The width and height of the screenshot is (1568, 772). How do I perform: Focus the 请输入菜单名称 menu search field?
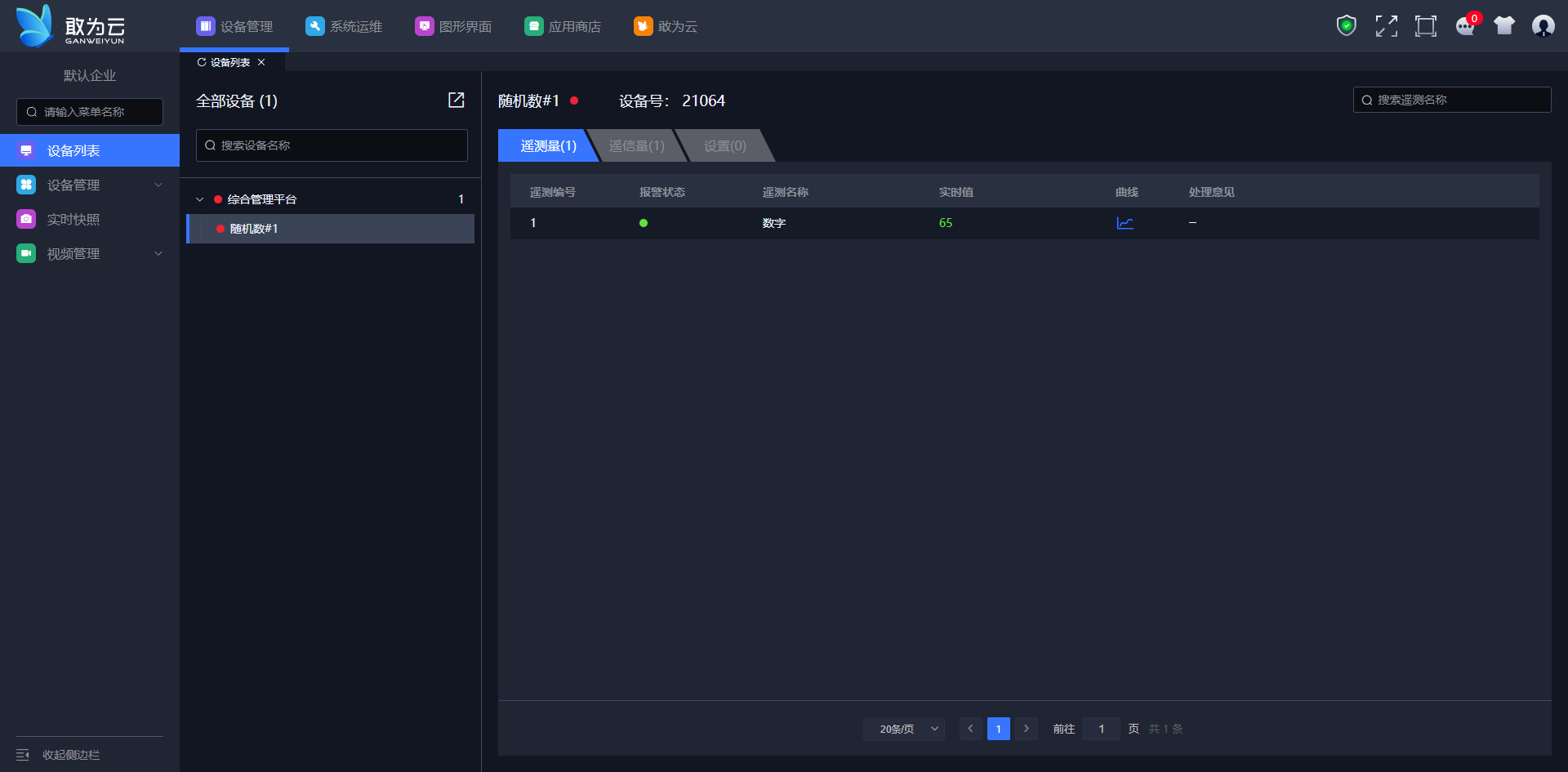[x=90, y=112]
